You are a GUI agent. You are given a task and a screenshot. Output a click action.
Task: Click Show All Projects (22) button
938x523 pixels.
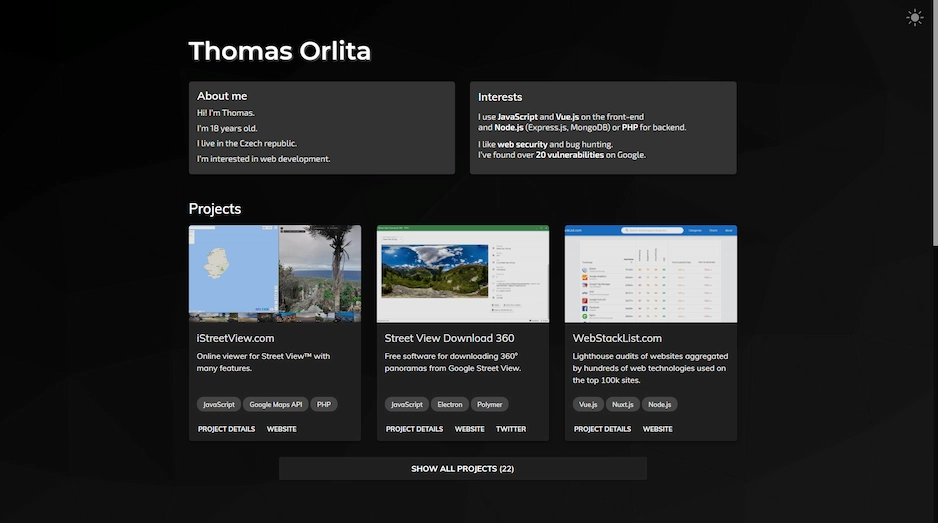tap(462, 469)
